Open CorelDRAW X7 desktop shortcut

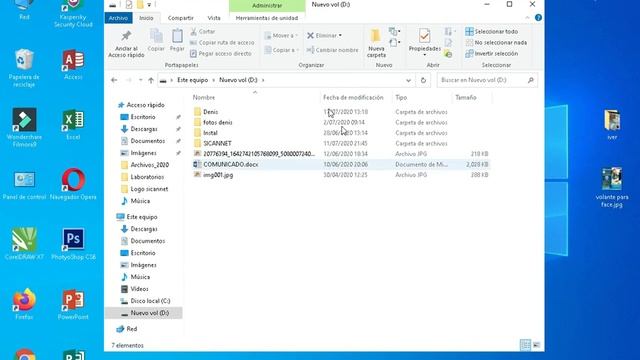point(24,244)
